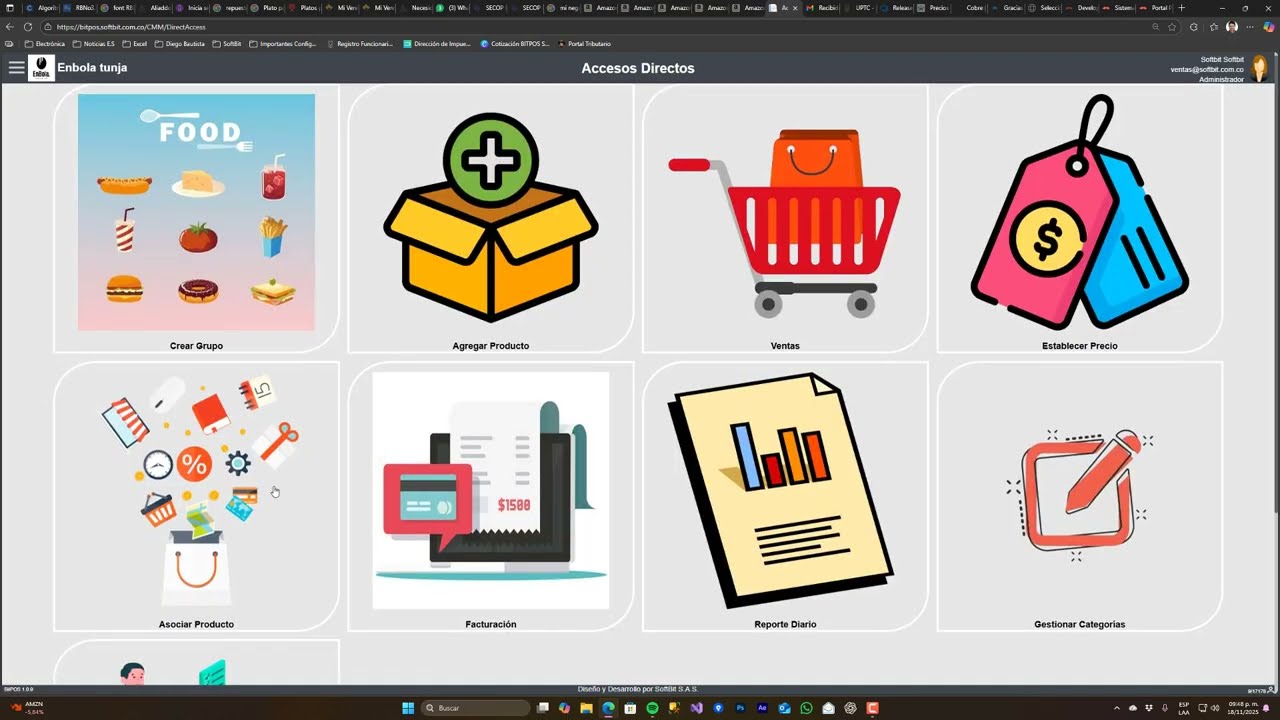Click the Enbola tunja store name
1280x720 pixels.
pyautogui.click(x=92, y=68)
